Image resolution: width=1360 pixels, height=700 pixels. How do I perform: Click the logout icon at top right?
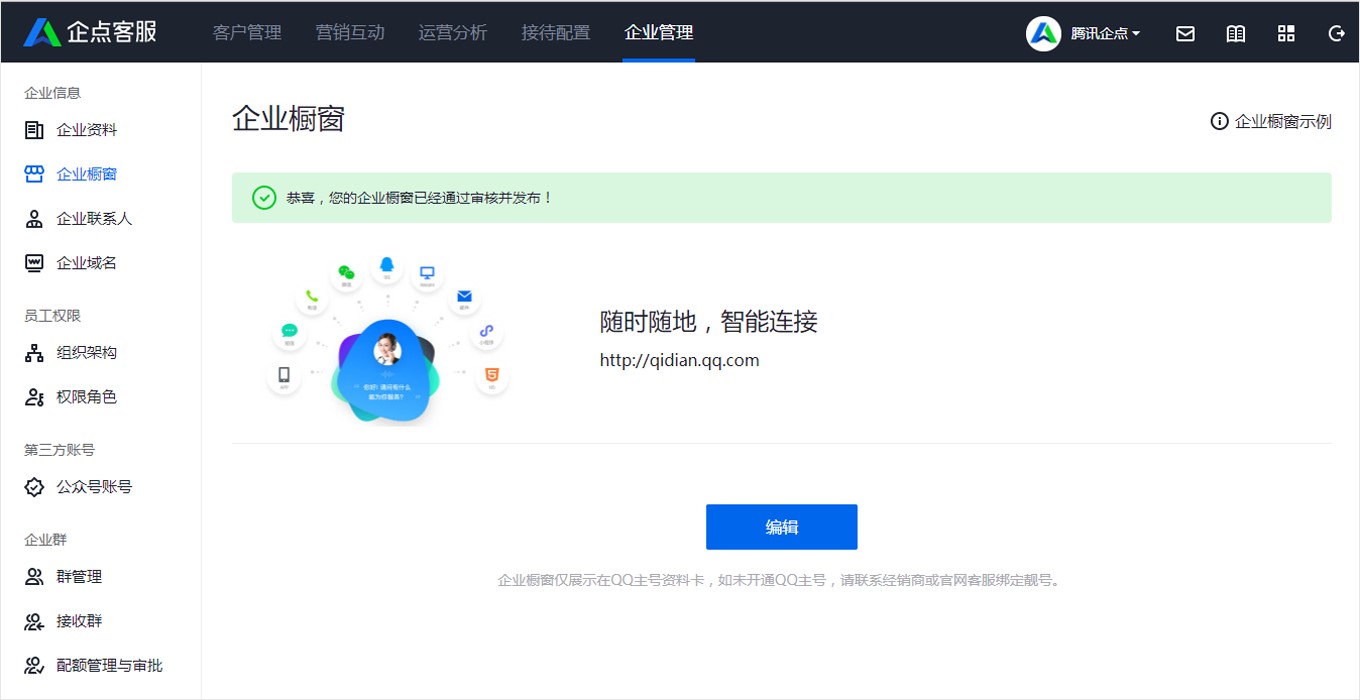[x=1336, y=33]
